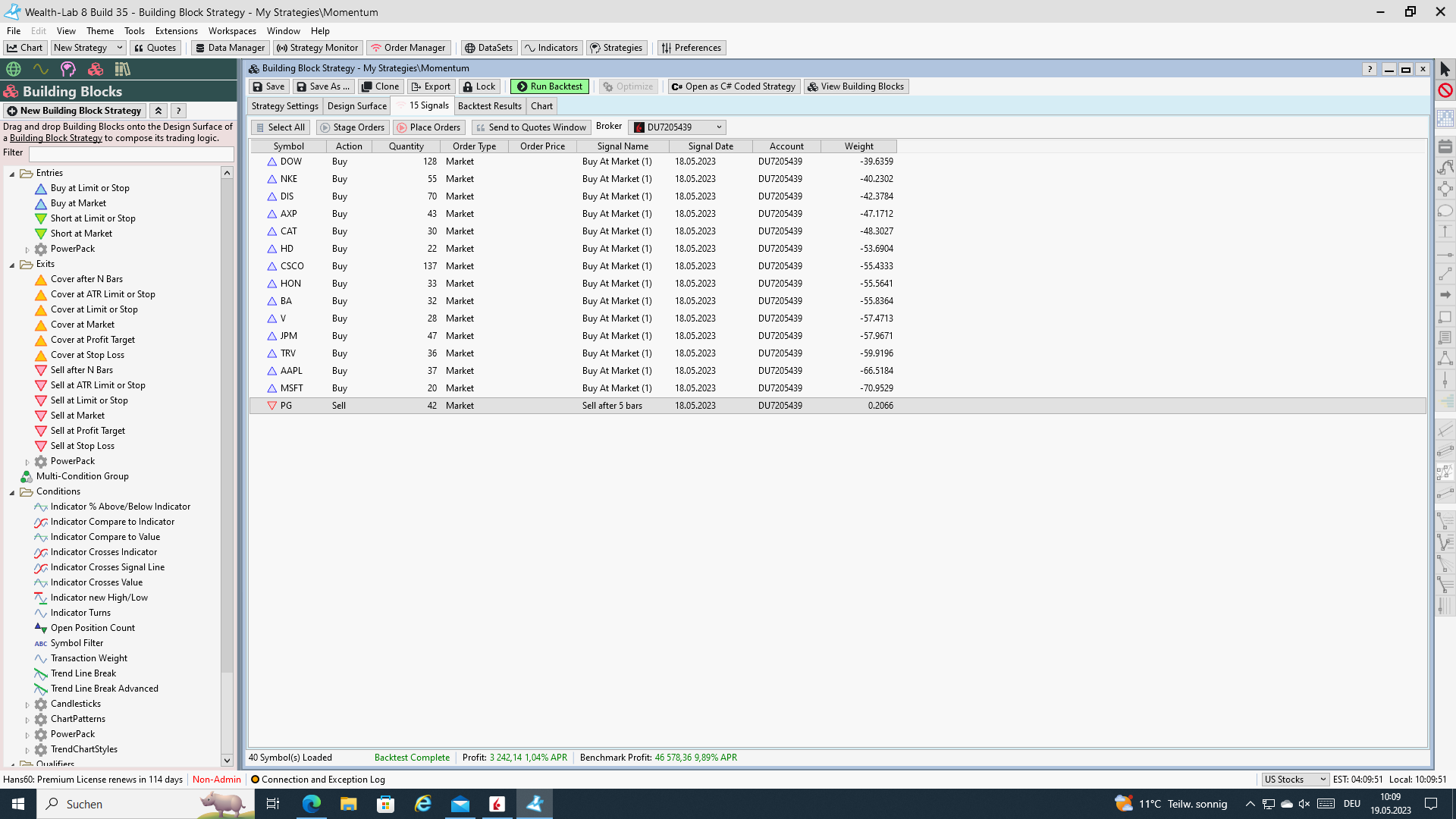Image resolution: width=1456 pixels, height=819 pixels.
Task: Open the Chart toolbar button
Action: click(x=25, y=48)
